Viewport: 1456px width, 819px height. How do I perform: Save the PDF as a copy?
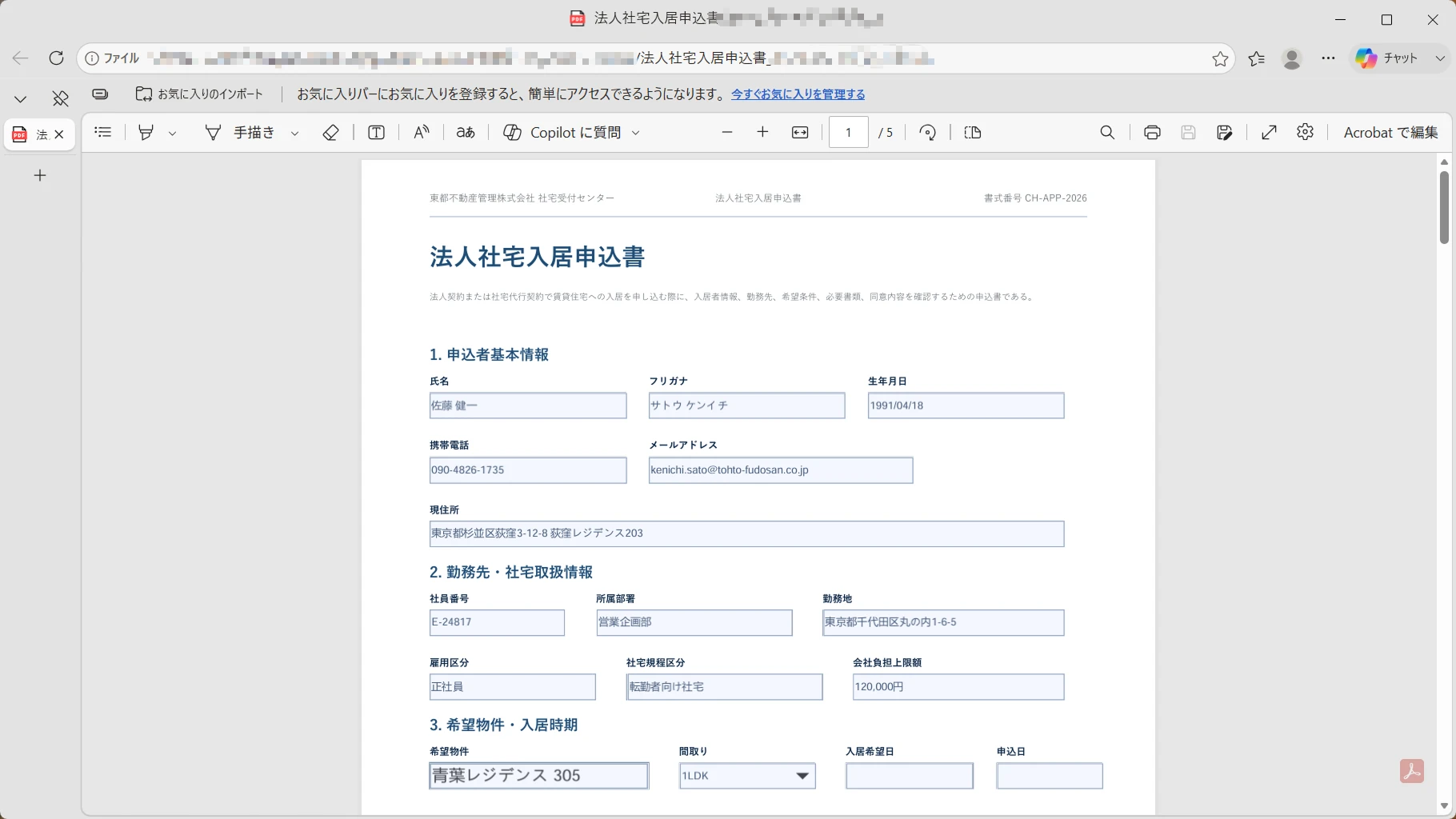click(1224, 132)
